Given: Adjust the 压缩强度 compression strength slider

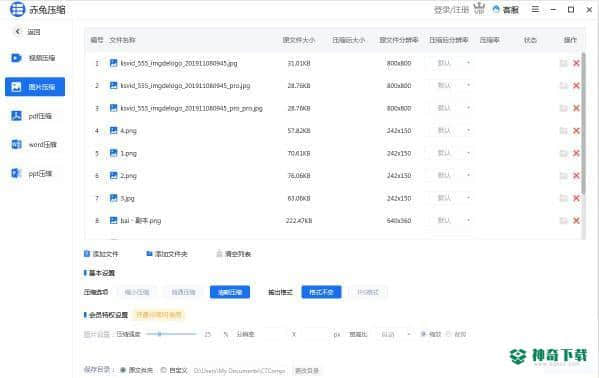Looking at the screenshot, I should 171,334.
